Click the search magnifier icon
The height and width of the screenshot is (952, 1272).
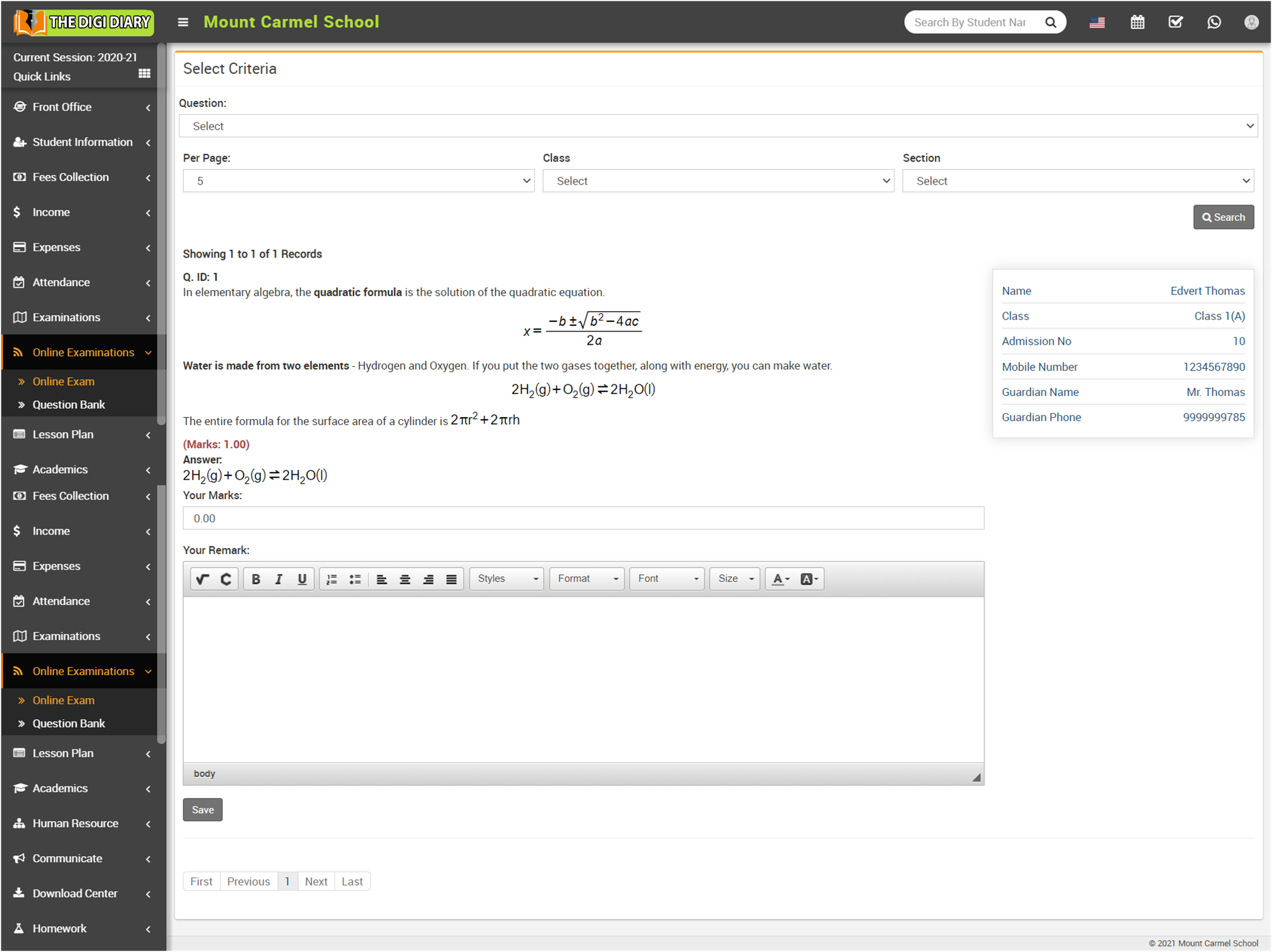coord(1051,22)
